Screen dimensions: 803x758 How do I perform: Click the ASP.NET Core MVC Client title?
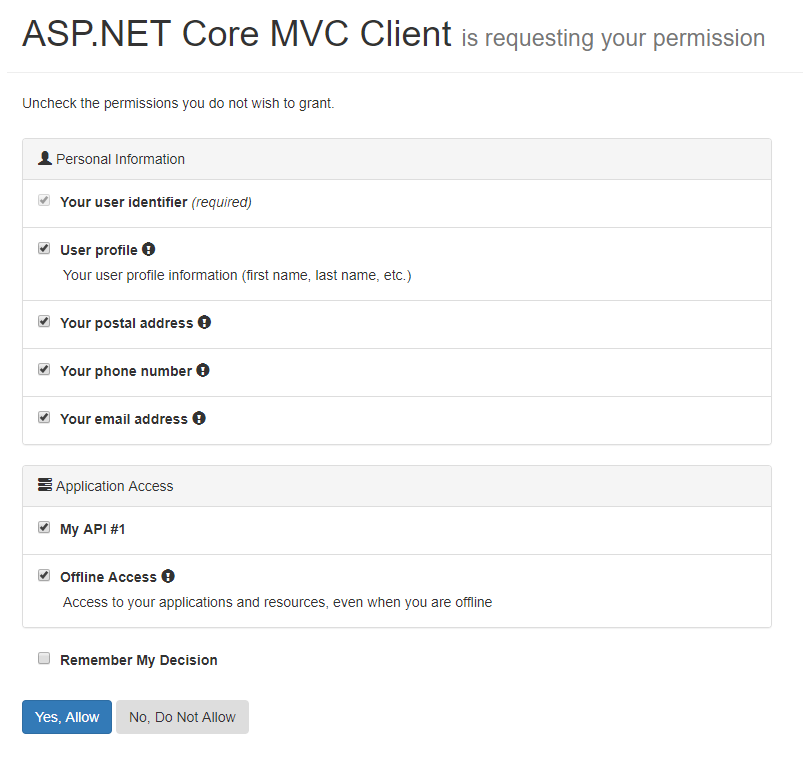[237, 35]
